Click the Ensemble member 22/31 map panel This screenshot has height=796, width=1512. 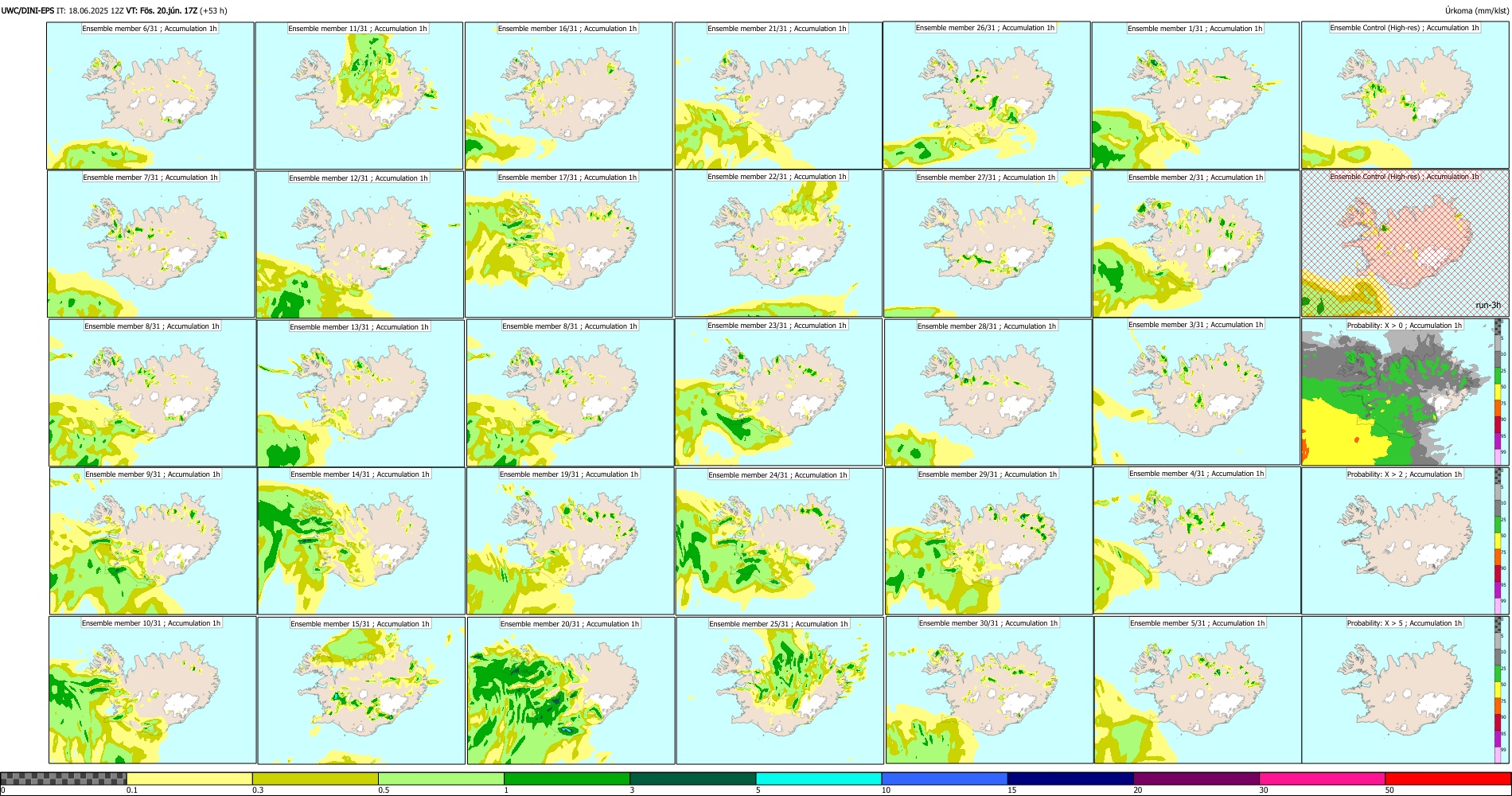pos(778,244)
